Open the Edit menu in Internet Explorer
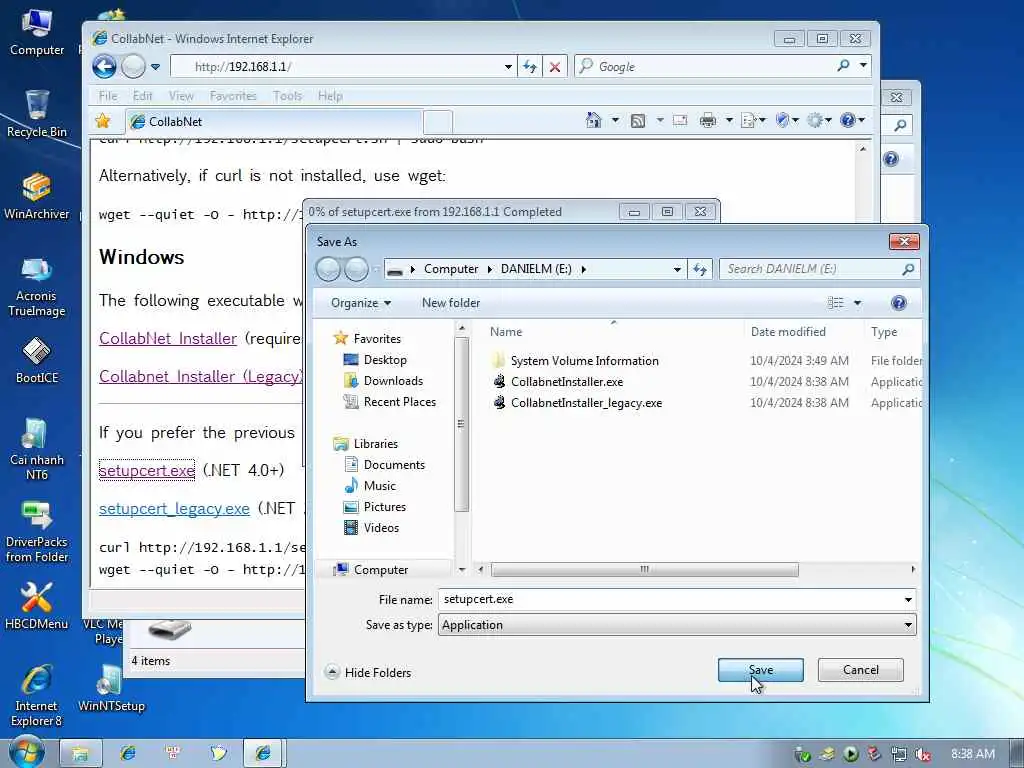Image resolution: width=1024 pixels, height=768 pixels. point(142,96)
